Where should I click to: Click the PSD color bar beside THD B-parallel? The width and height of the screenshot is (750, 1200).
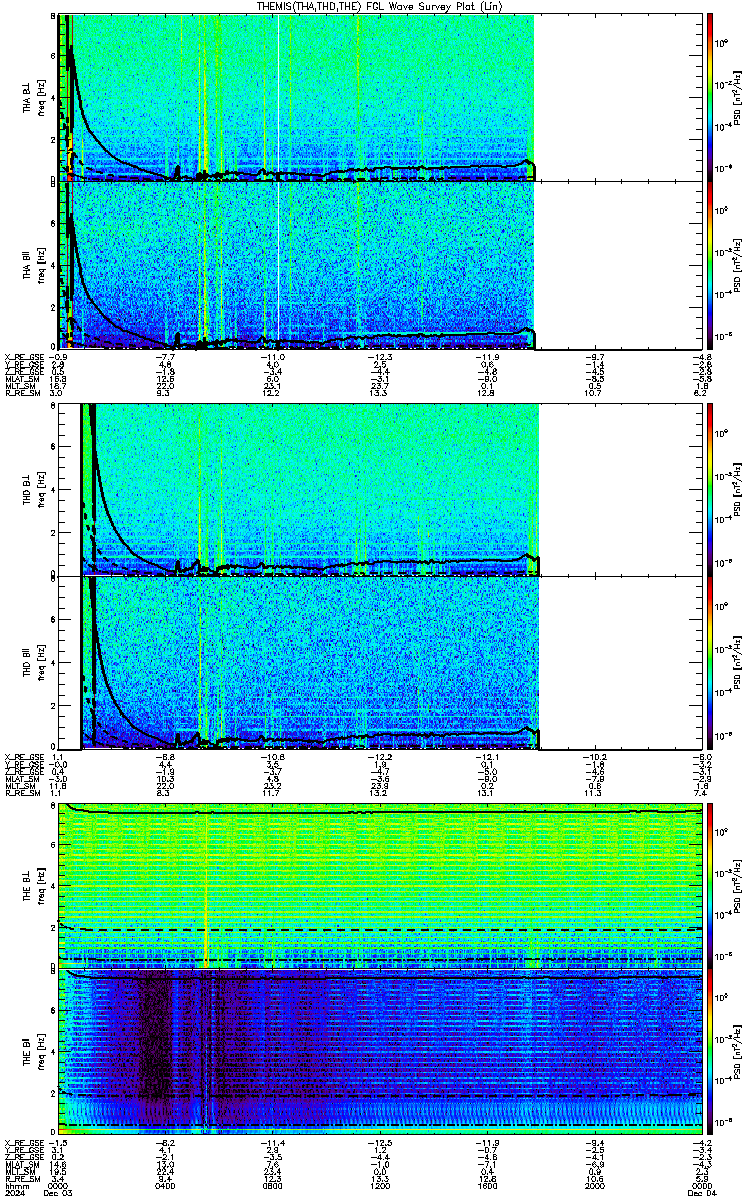click(x=710, y=662)
